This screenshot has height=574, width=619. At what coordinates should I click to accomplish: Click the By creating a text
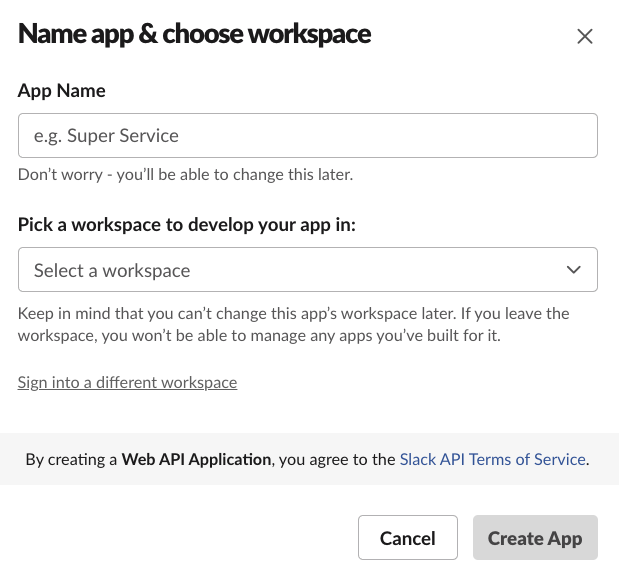point(71,460)
